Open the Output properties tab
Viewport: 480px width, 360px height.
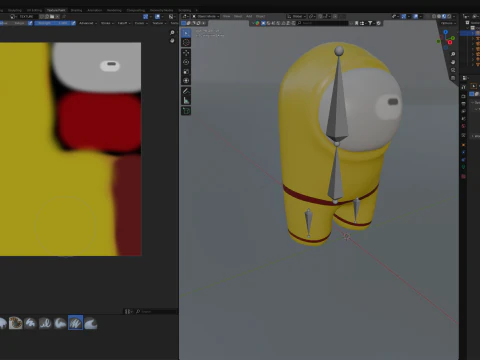[463, 104]
